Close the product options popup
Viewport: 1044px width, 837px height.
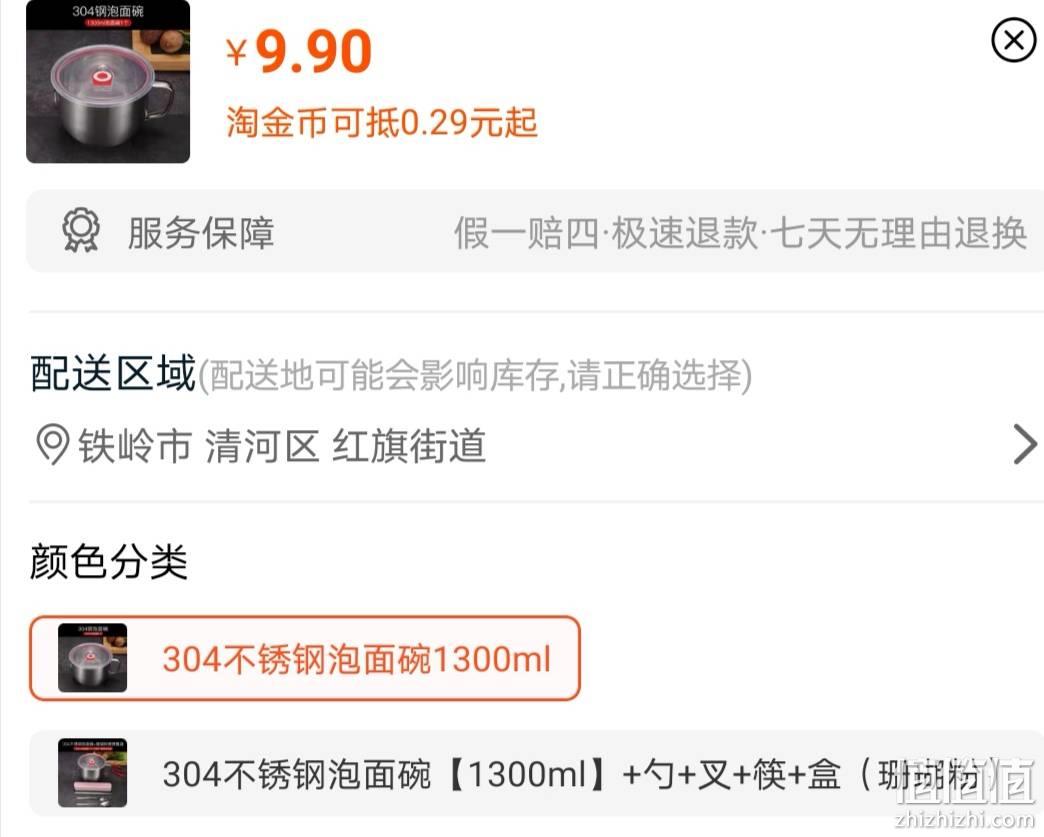tap(1013, 41)
